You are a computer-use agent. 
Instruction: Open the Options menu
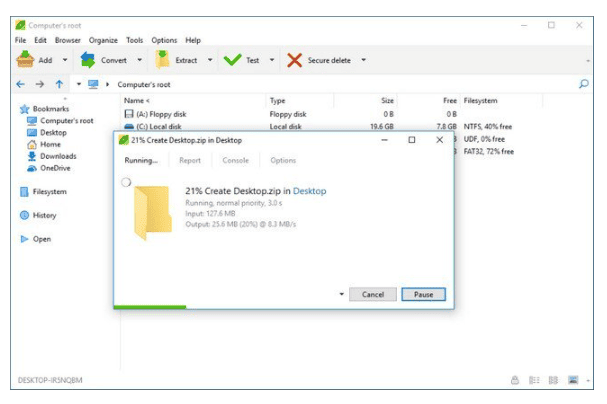tap(164, 40)
